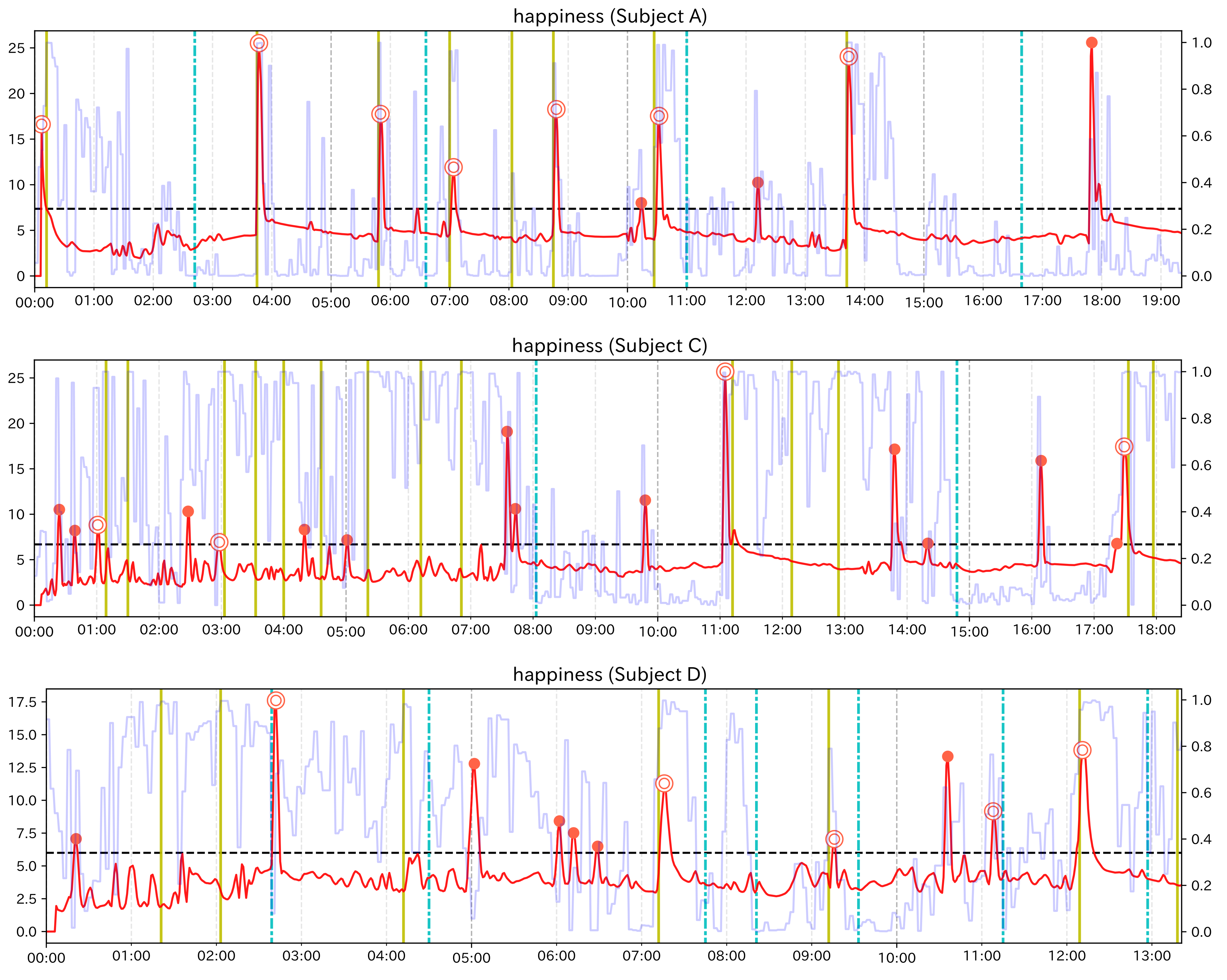Click the 'happiness (Subject D)' title
Viewport: 1227px width, 980px height.
(x=610, y=675)
